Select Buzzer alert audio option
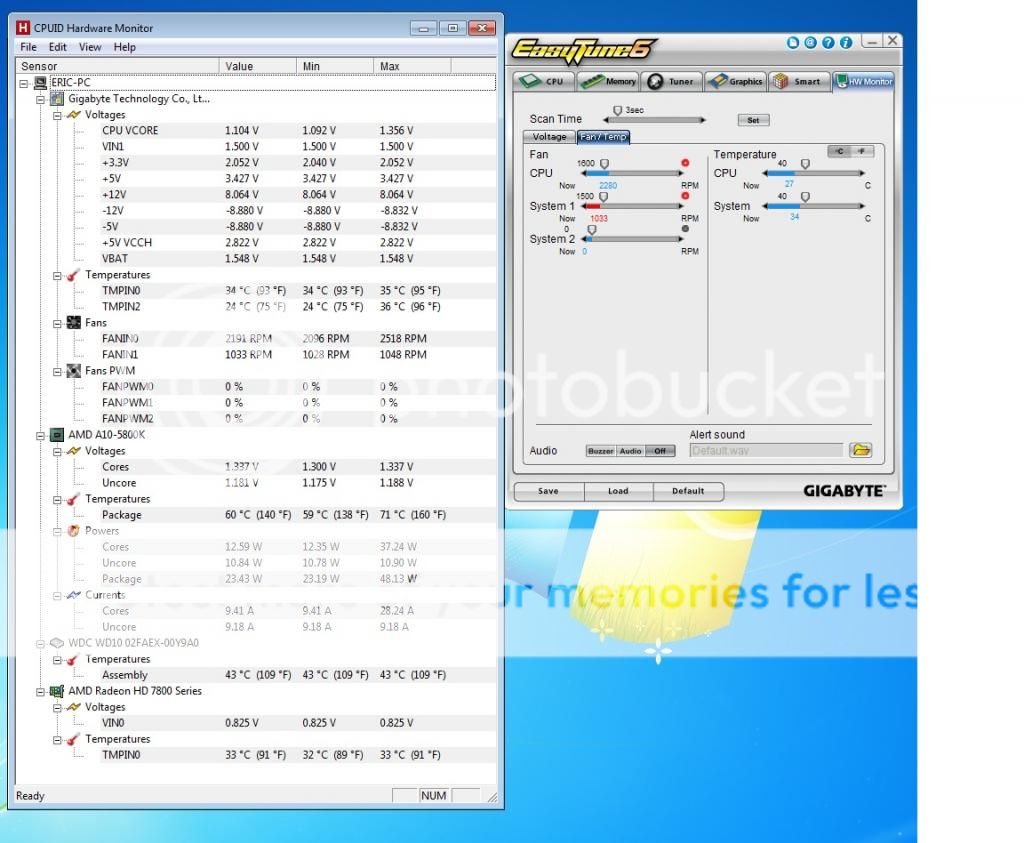This screenshot has width=1024, height=843. (600, 451)
